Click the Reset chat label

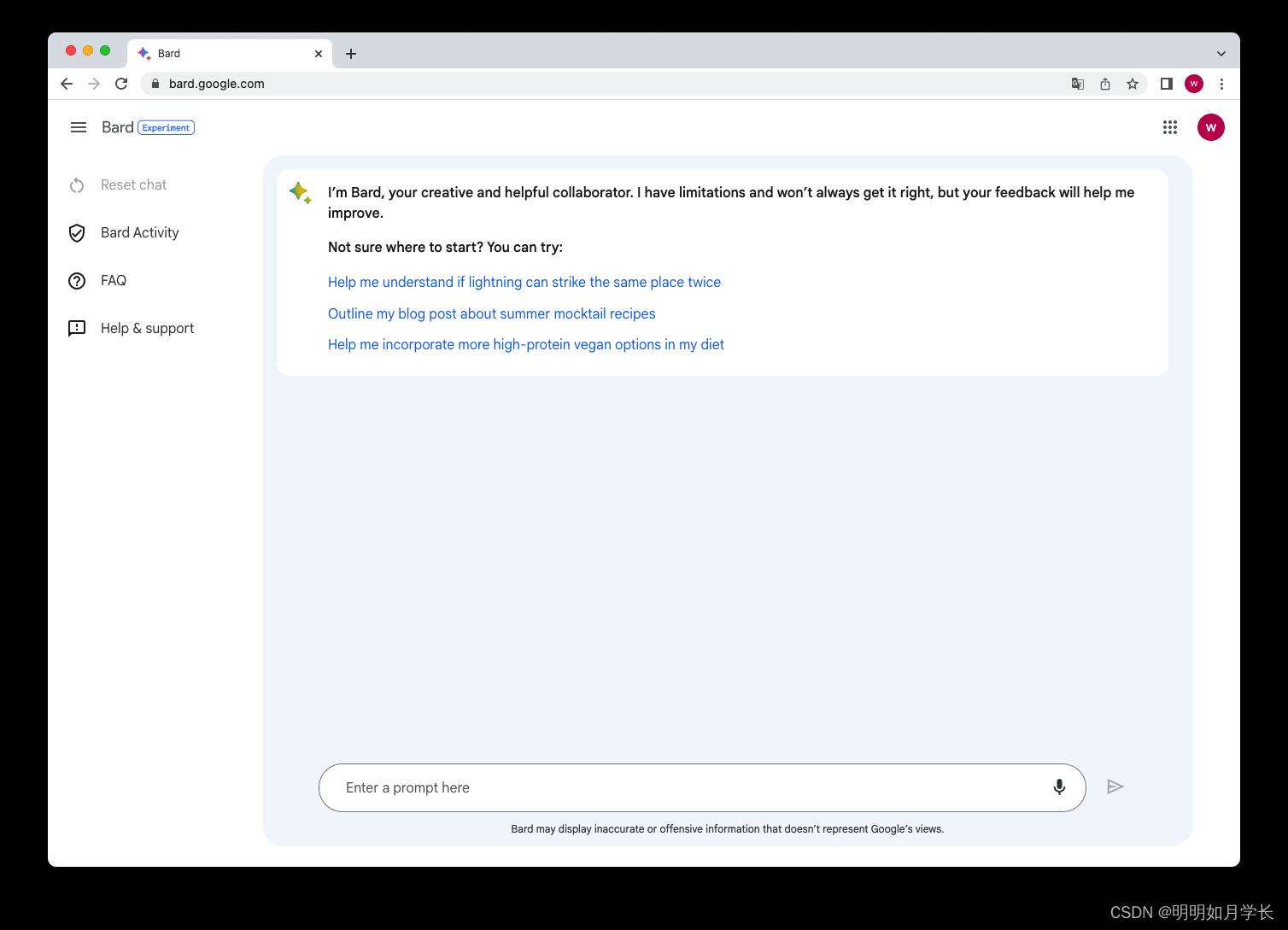(133, 185)
